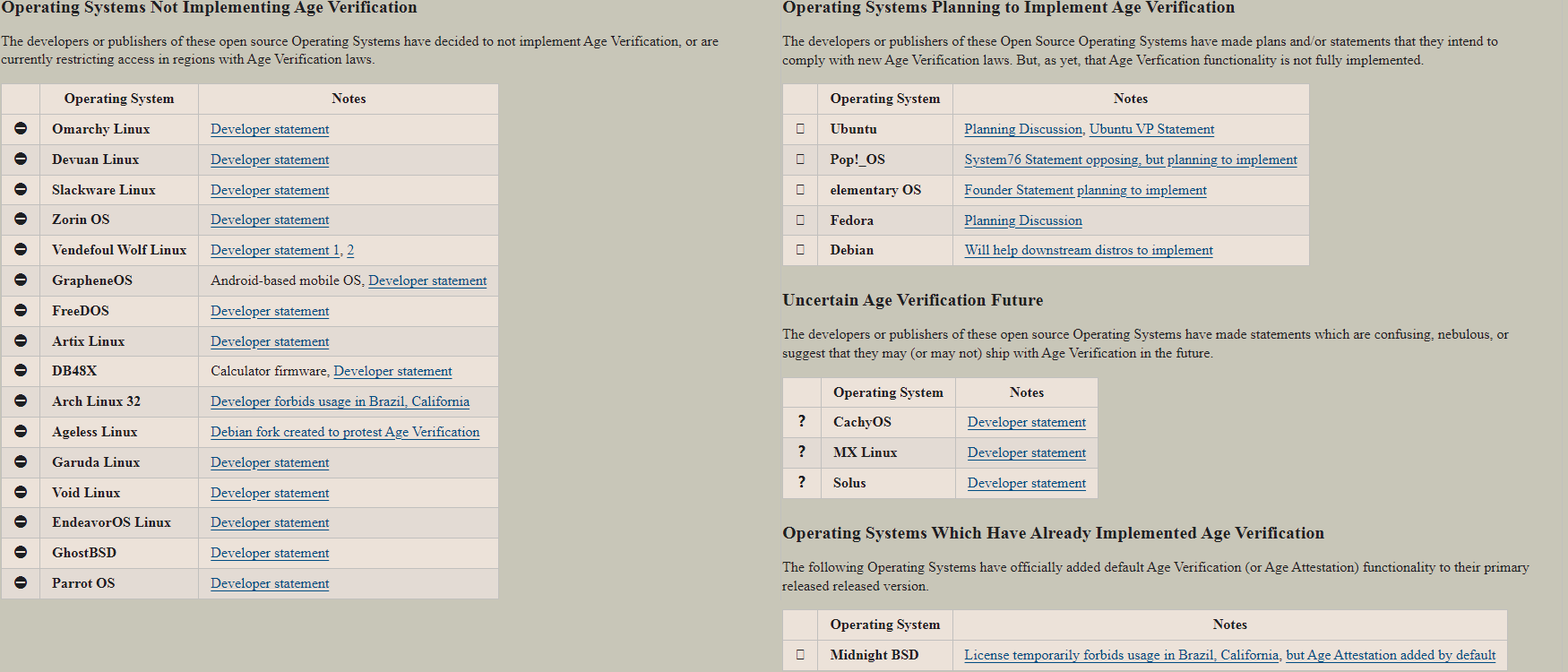Click the no-entry icon beside Omarchy Linux
The image size is (1568, 672).
(x=21, y=129)
